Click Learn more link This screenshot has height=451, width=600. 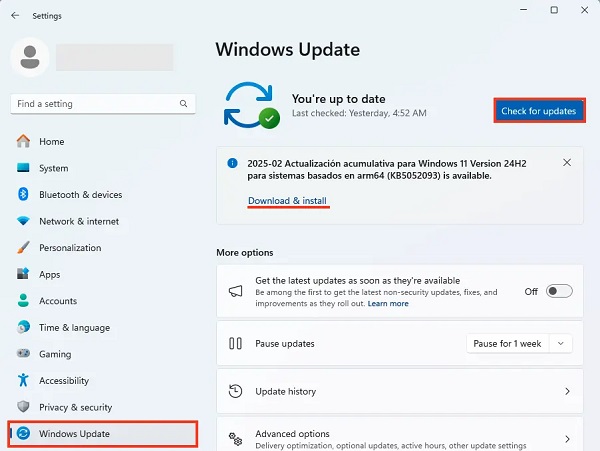click(x=388, y=303)
